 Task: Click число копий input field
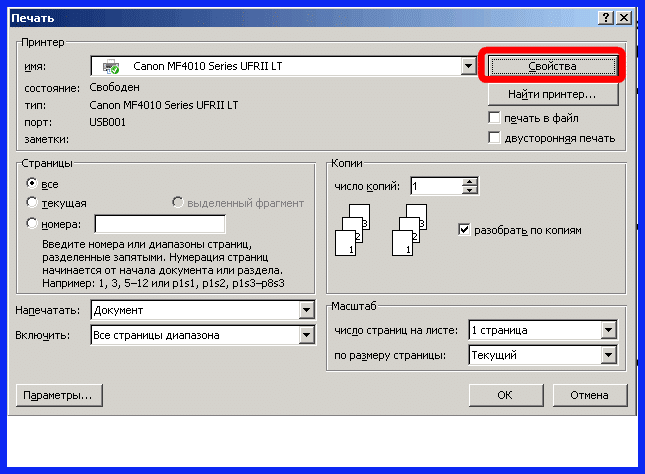(436, 186)
